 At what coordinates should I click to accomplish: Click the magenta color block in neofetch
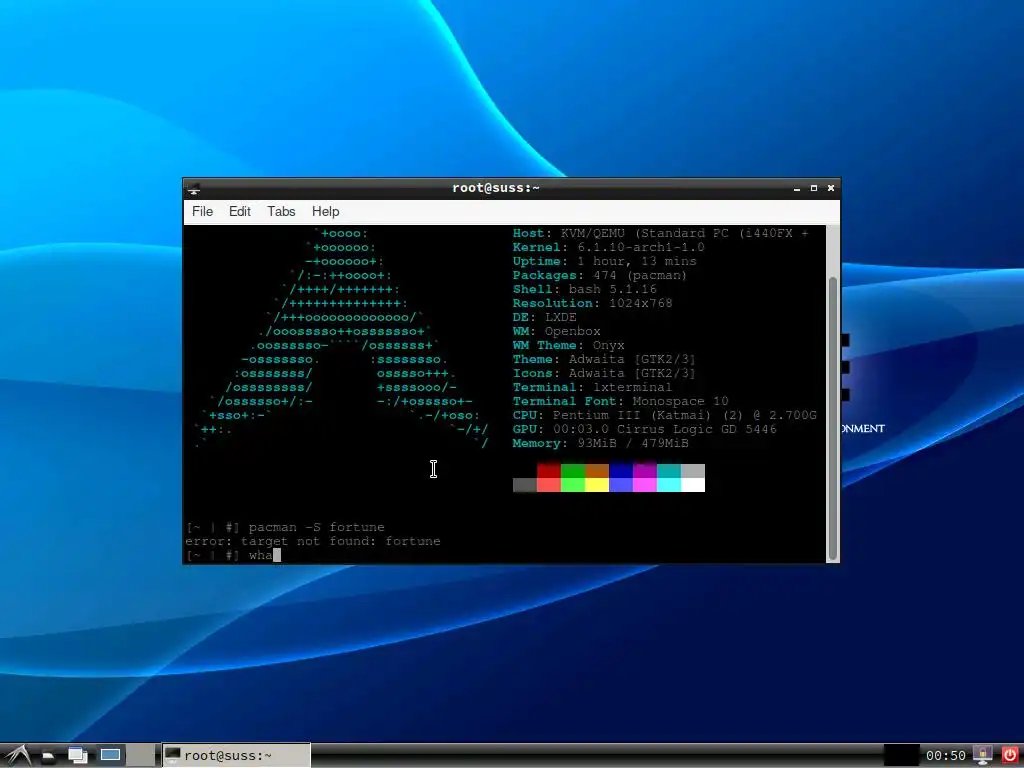click(645, 471)
